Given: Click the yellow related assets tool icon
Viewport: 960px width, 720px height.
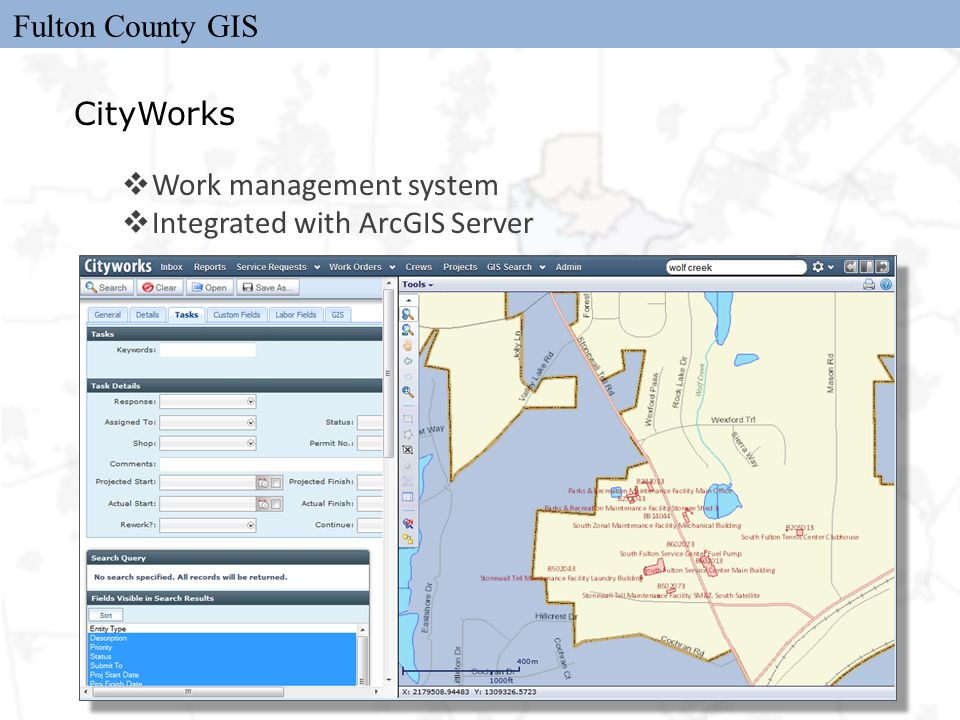Looking at the screenshot, I should [x=408, y=539].
